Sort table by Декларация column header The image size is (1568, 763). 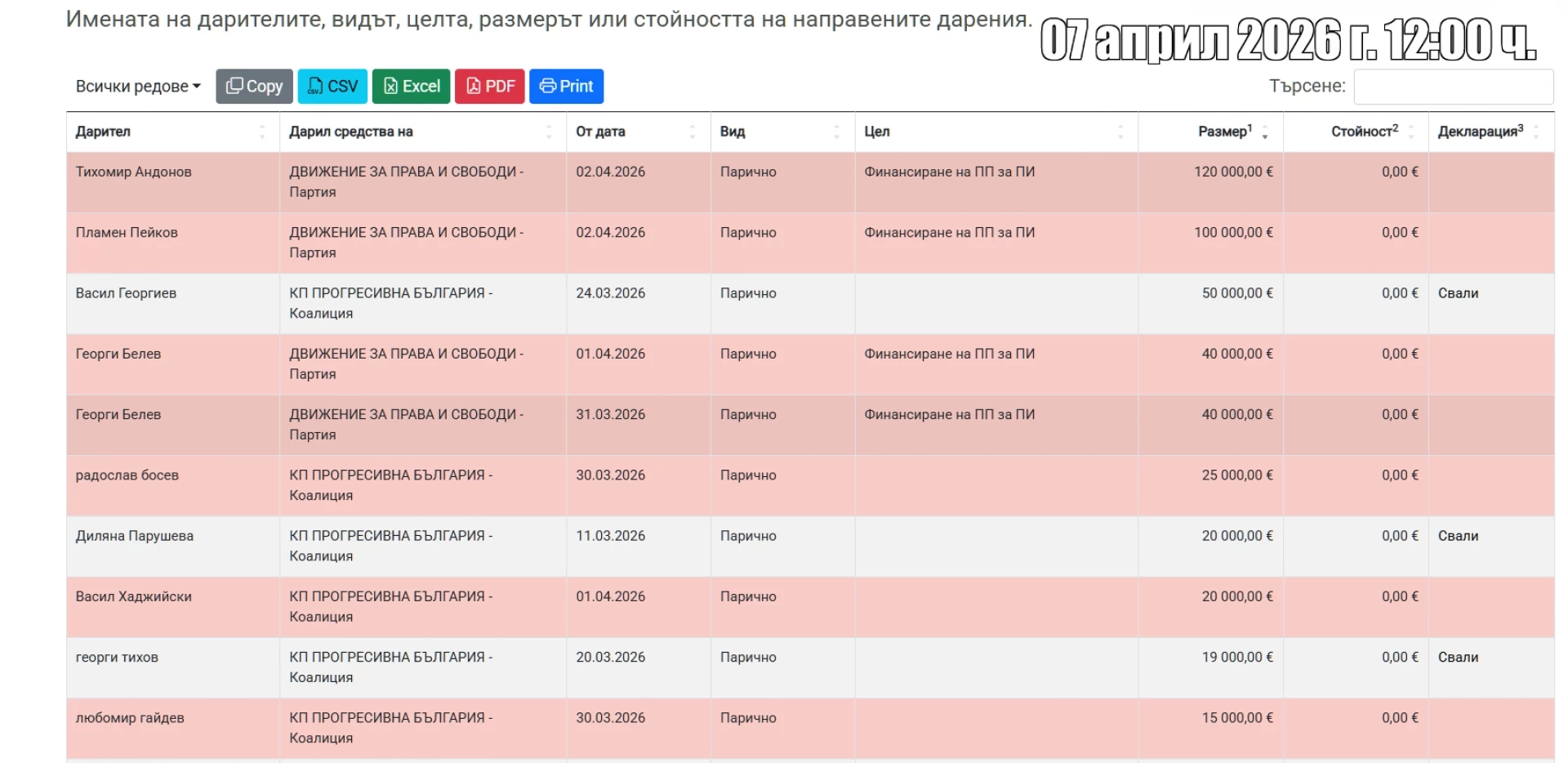[x=1480, y=132]
